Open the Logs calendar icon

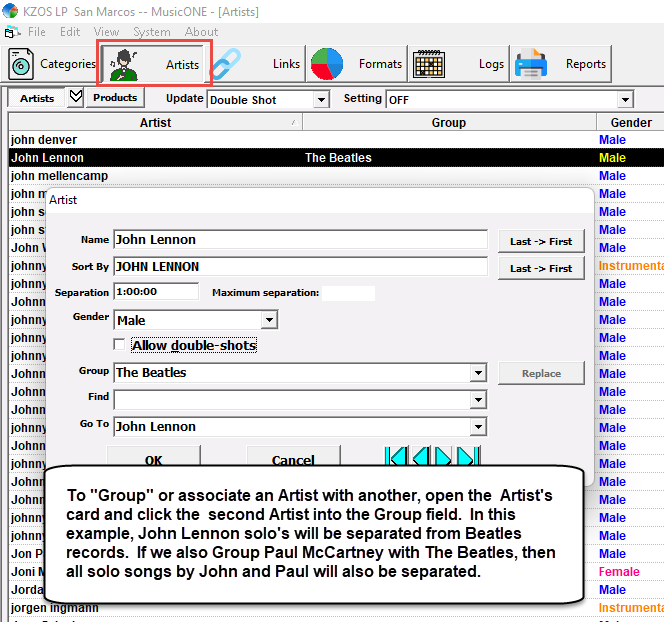[x=429, y=64]
